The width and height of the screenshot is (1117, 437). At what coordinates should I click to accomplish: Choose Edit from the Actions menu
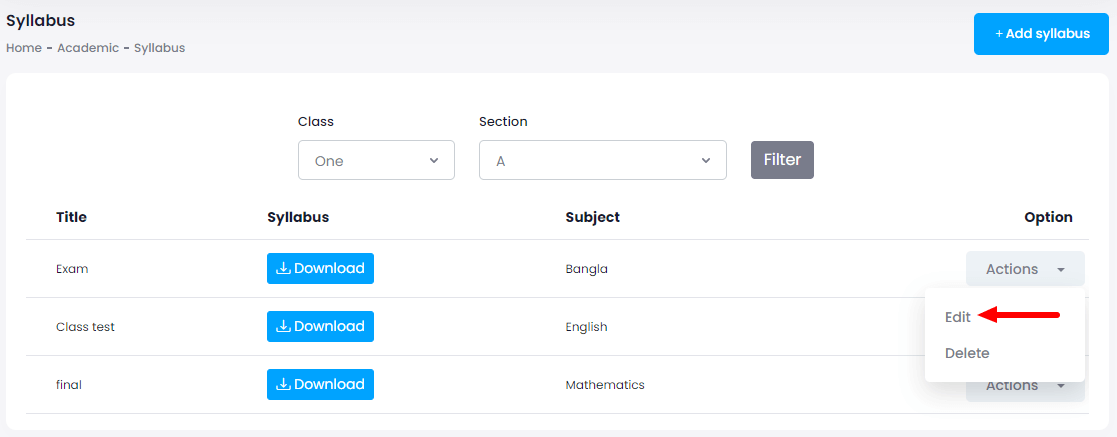[x=958, y=317]
